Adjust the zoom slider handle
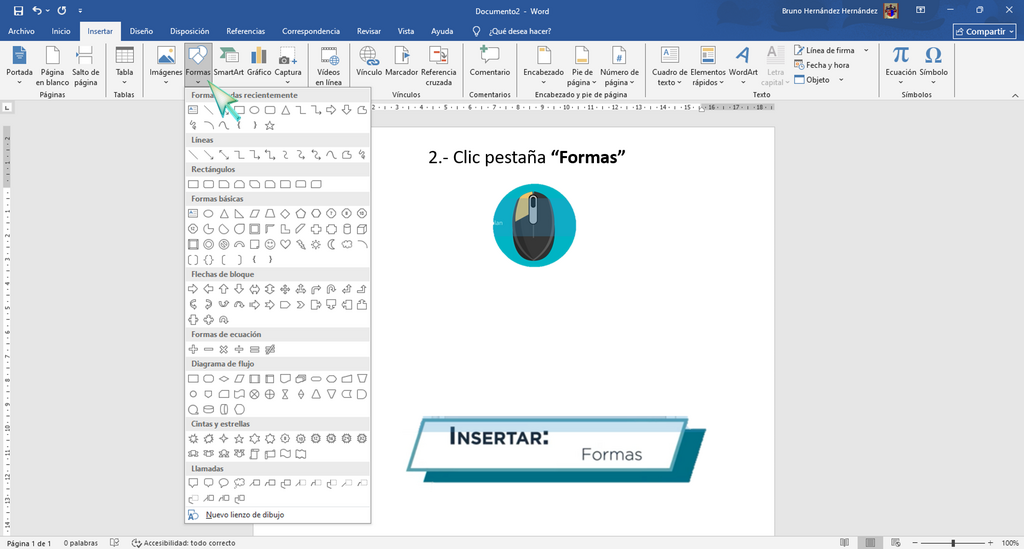The width and height of the screenshot is (1024, 549). (x=953, y=542)
